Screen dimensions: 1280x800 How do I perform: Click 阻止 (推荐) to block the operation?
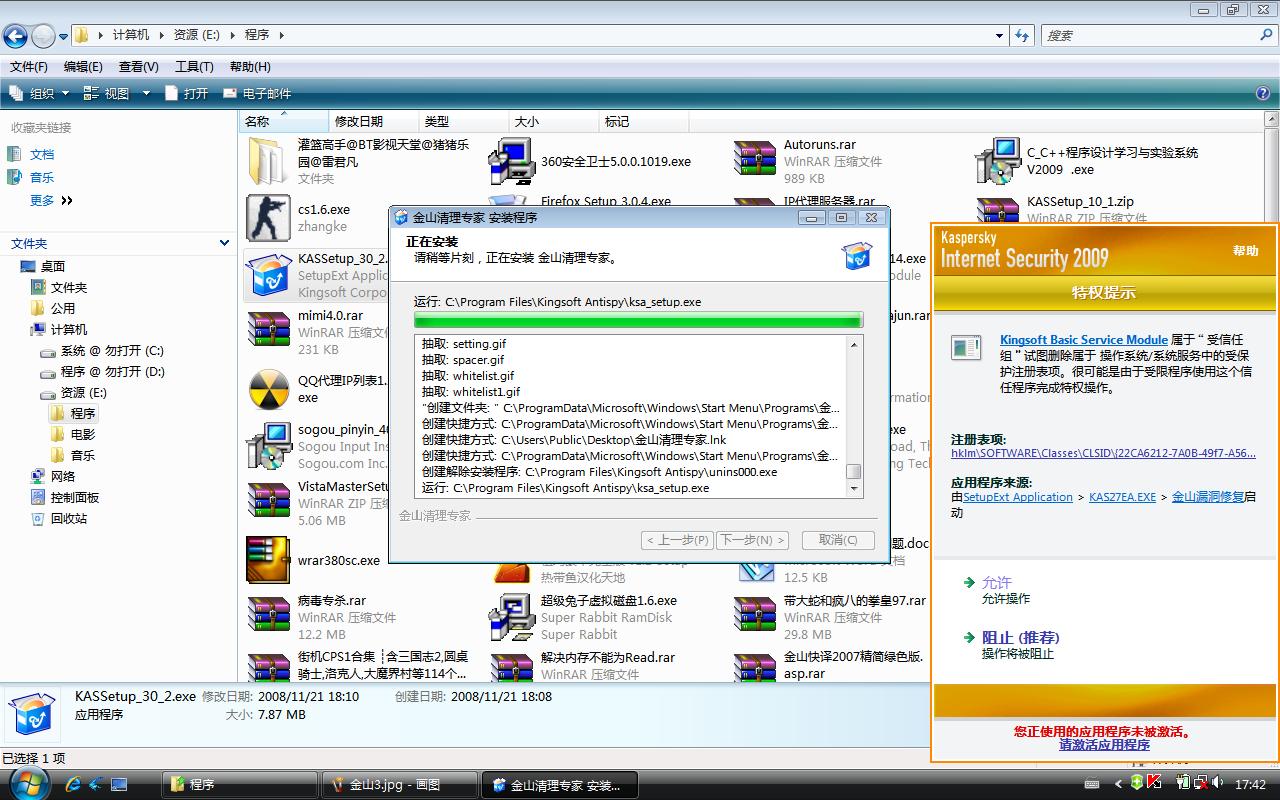pos(1020,637)
